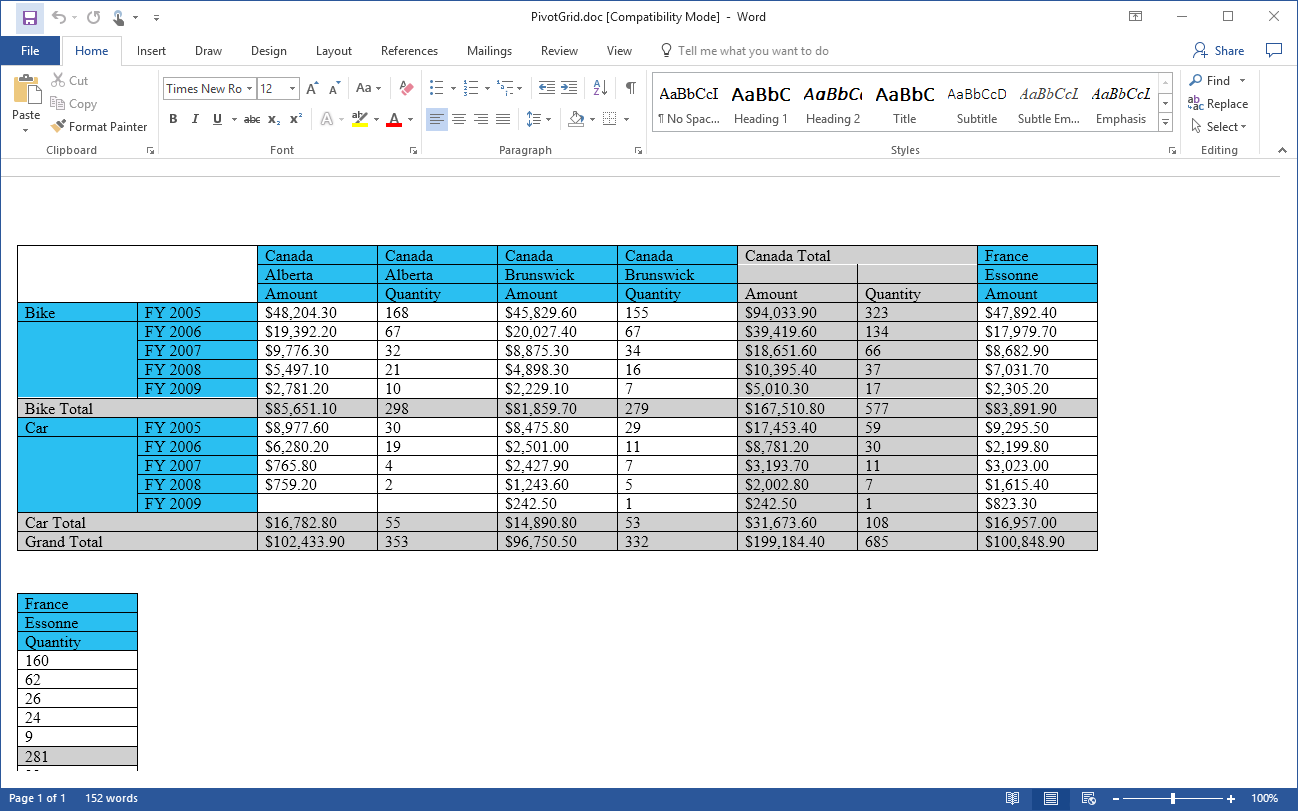Toggle show/hide paragraph marks
1298x811 pixels.
coord(631,88)
